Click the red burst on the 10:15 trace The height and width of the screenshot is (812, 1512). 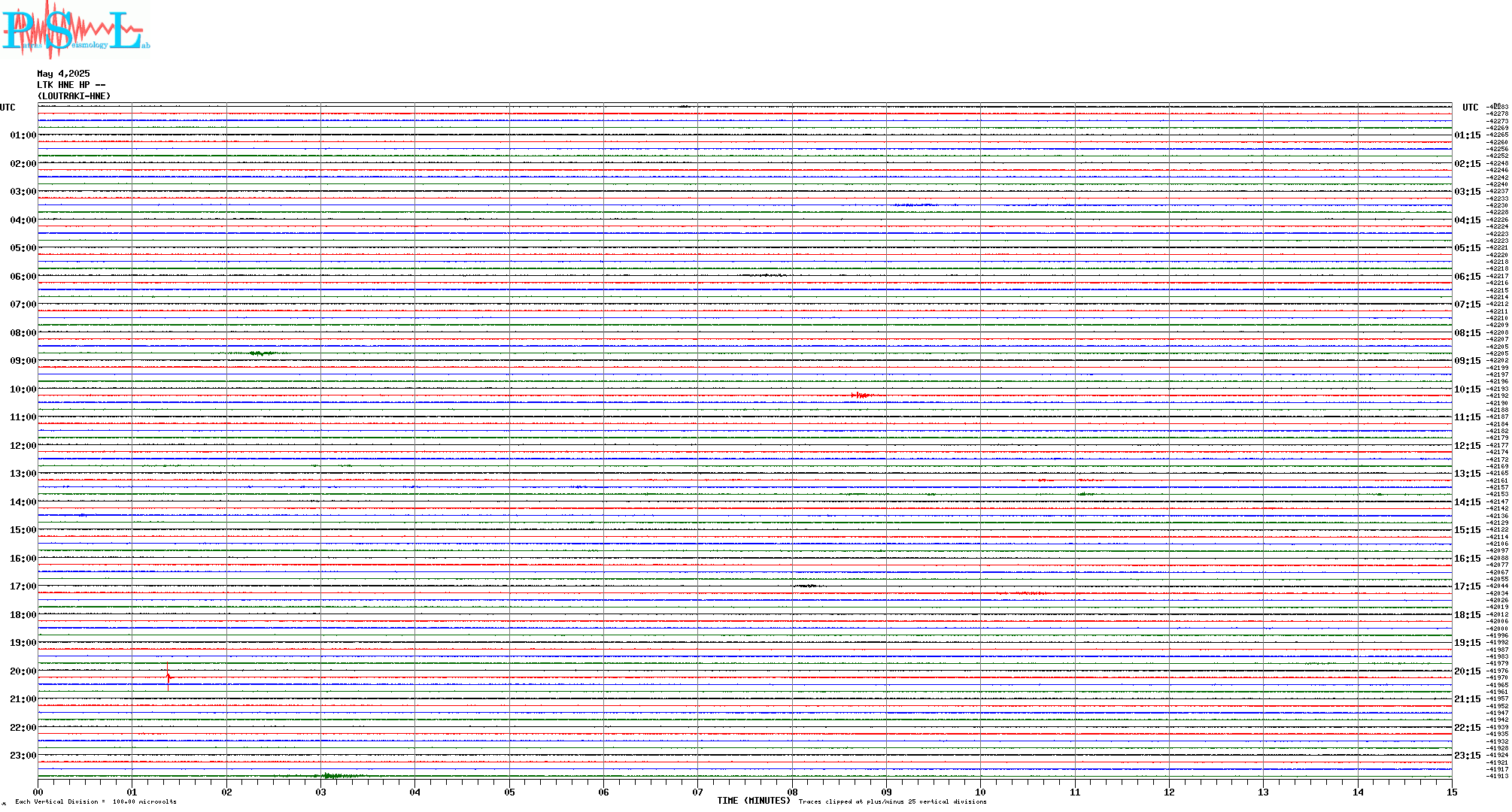[861, 395]
